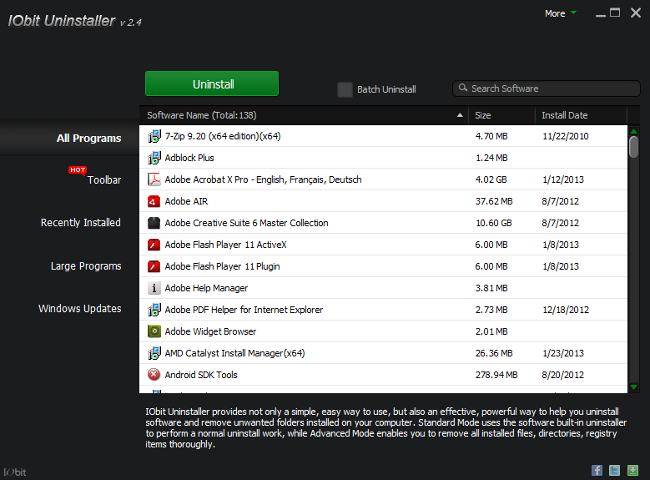Screen dimensions: 650x480
Task: Click the Adobe Help Manager icon
Action: (x=154, y=288)
